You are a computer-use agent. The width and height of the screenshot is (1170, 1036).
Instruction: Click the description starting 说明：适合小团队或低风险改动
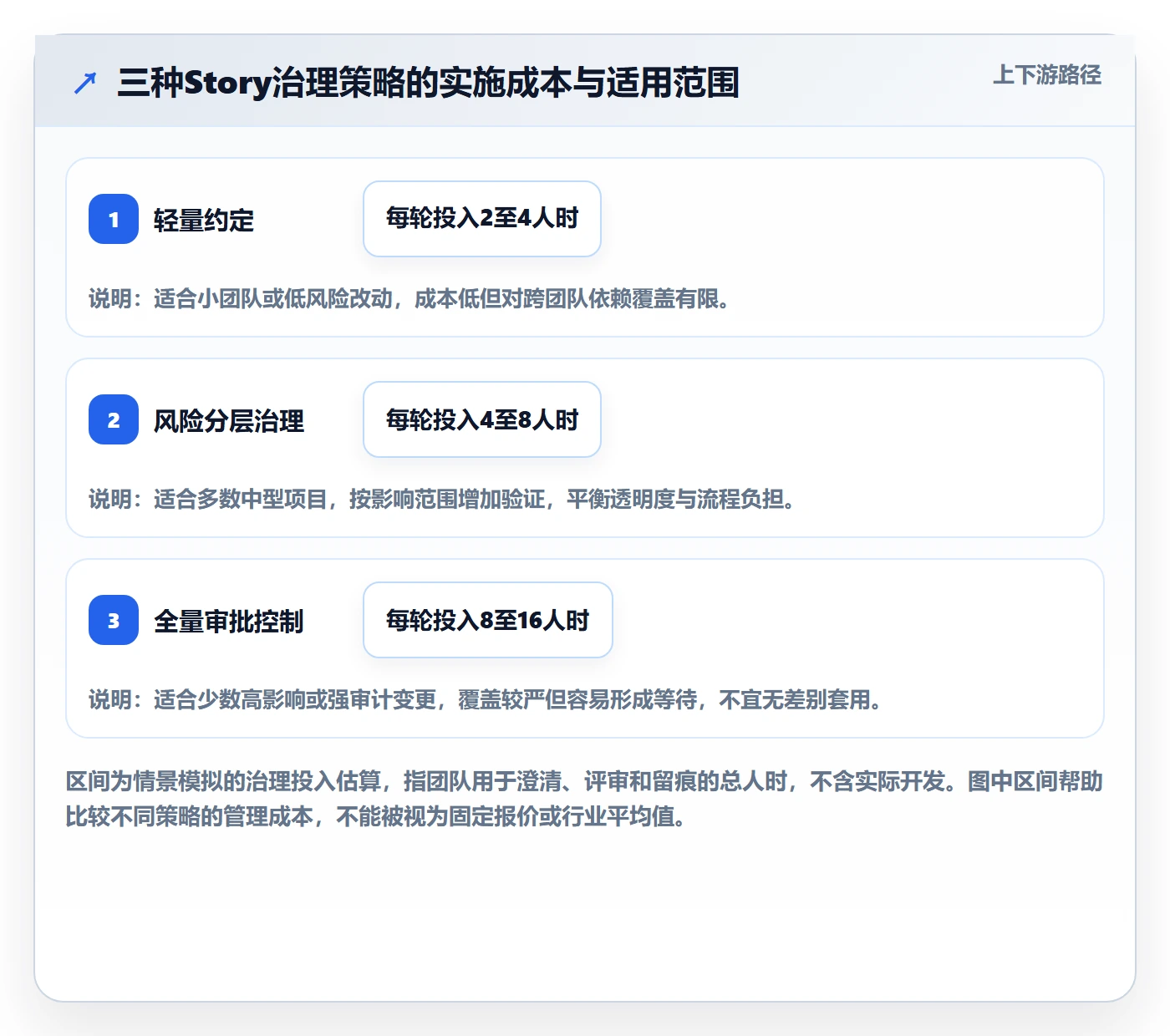tap(409, 298)
